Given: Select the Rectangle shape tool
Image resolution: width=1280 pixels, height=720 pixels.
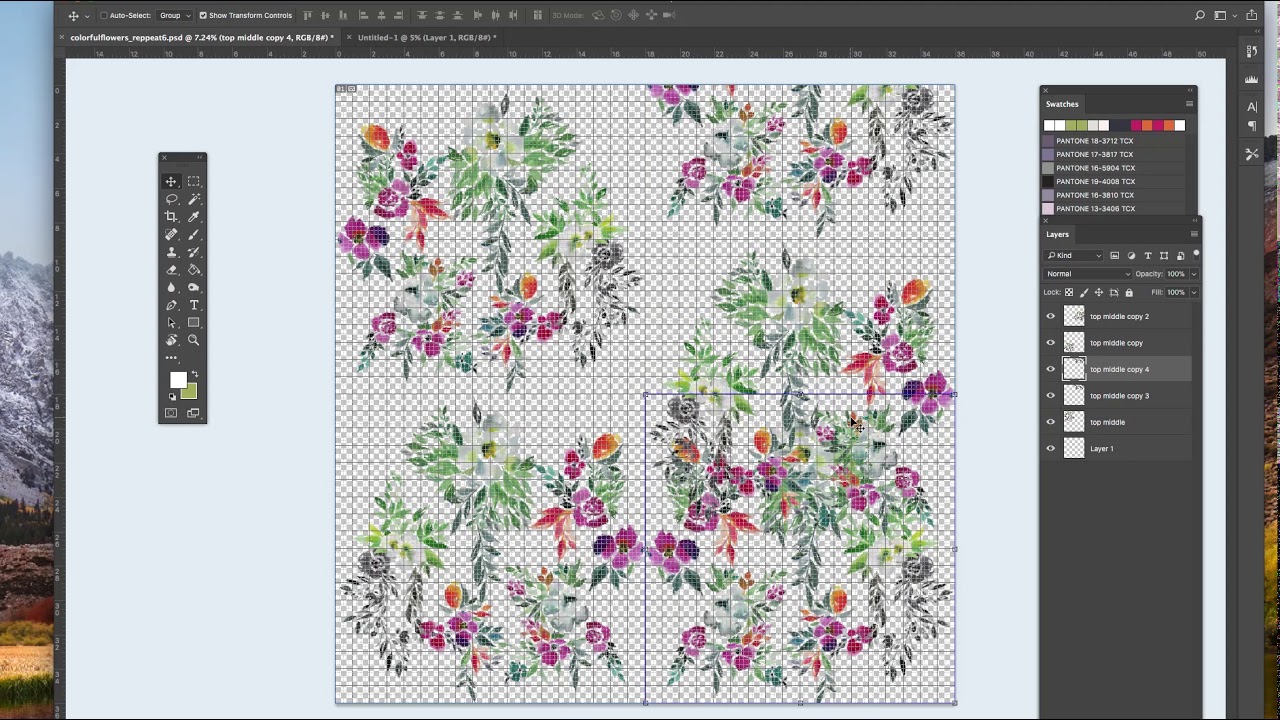Looking at the screenshot, I should pos(194,323).
